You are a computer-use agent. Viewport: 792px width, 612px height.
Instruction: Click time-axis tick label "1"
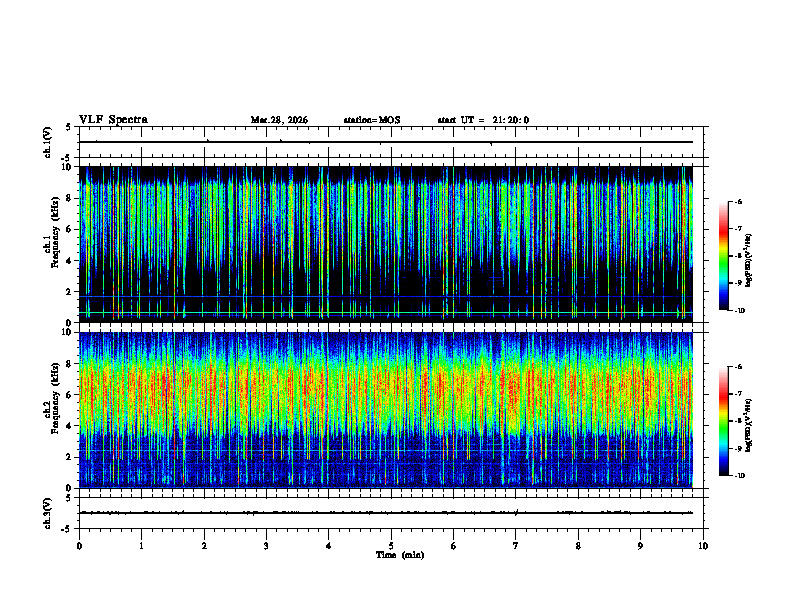[x=141, y=546]
